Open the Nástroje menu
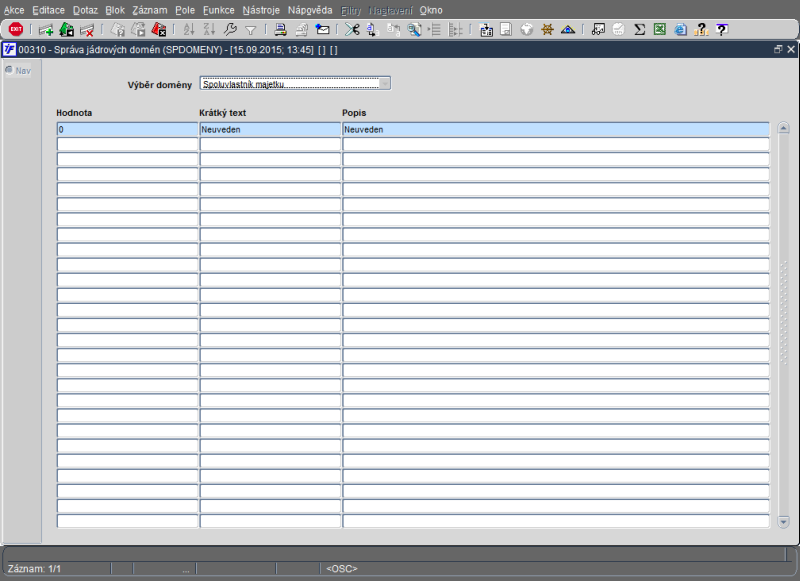 pyautogui.click(x=261, y=10)
